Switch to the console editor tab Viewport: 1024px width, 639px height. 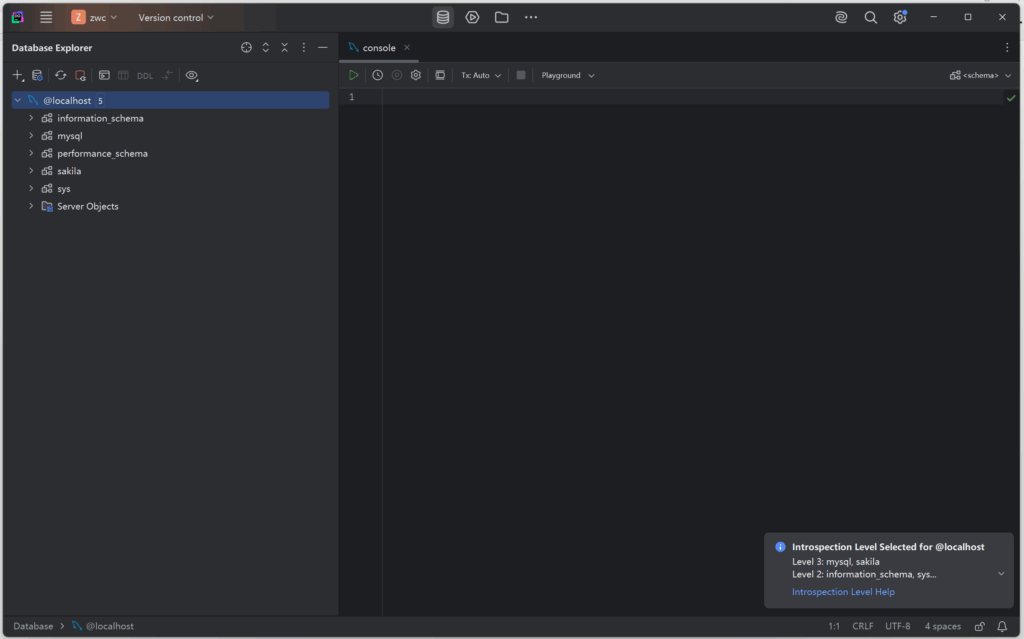point(378,48)
